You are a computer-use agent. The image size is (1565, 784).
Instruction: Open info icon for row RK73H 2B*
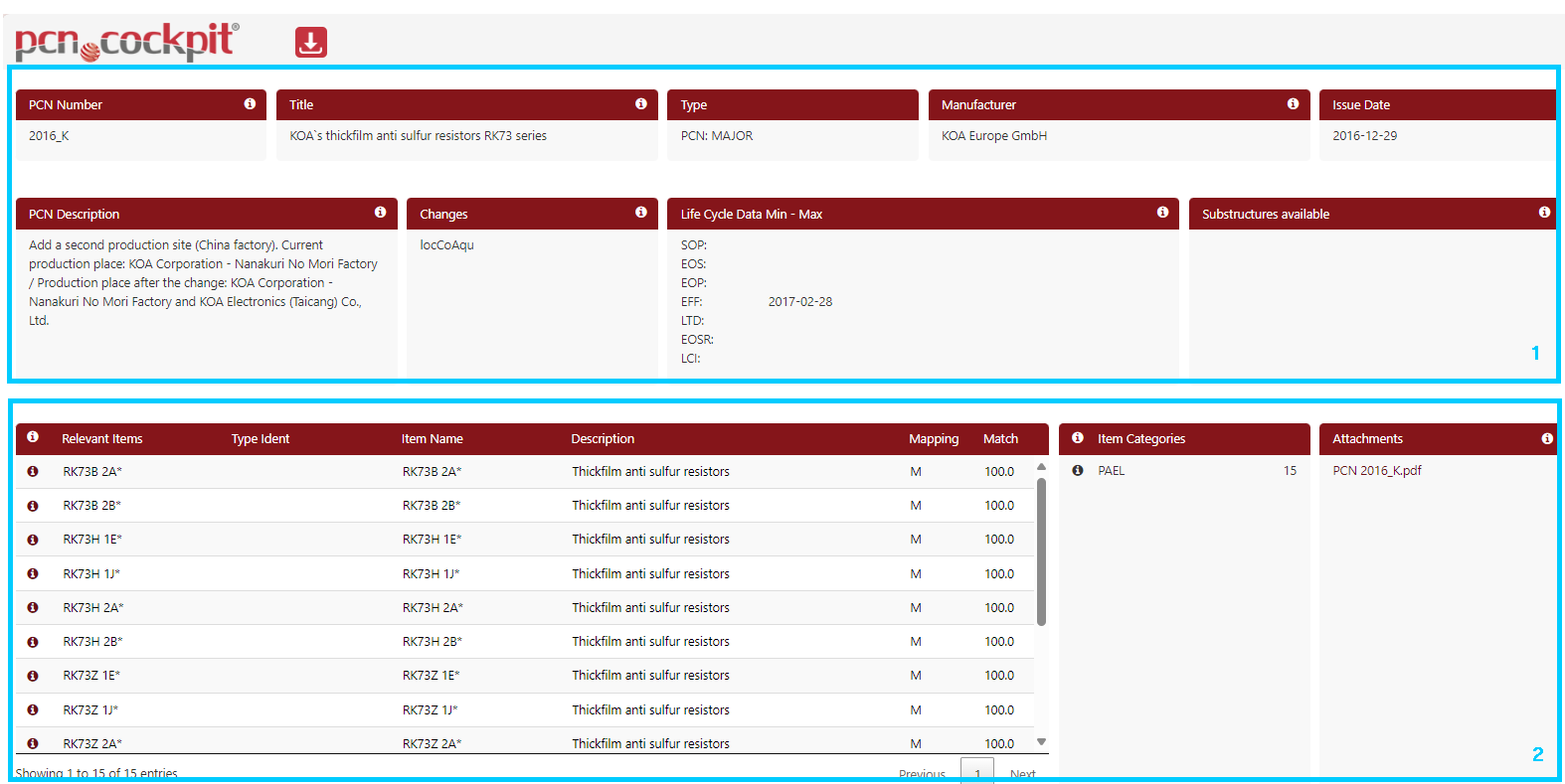point(33,642)
